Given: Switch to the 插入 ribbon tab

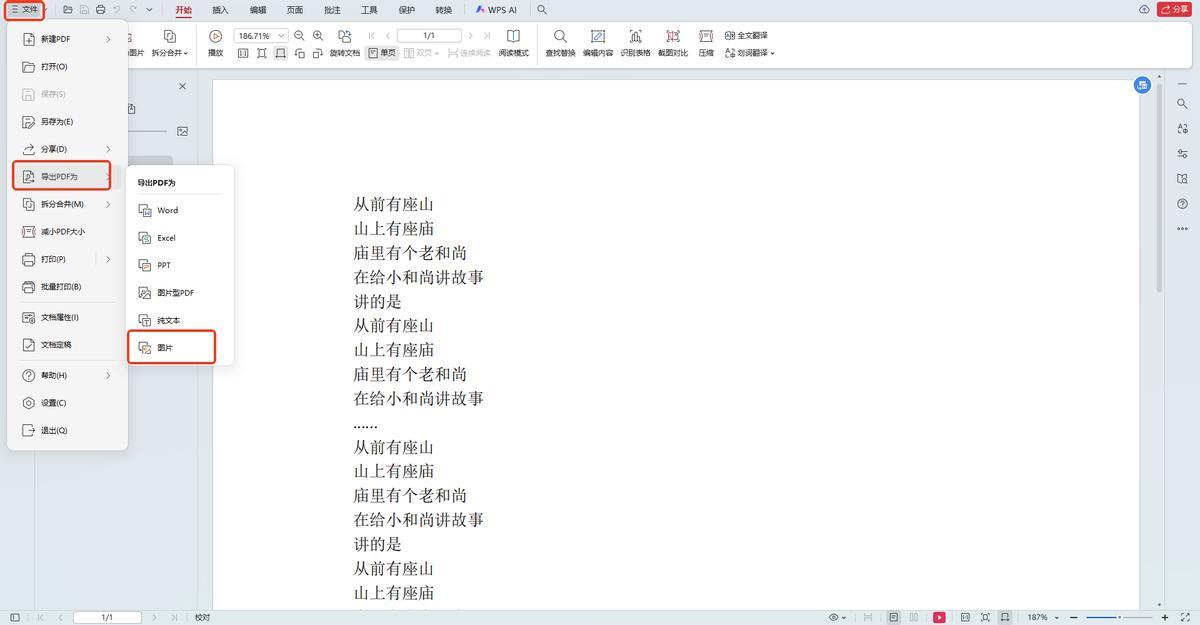Looking at the screenshot, I should (220, 10).
